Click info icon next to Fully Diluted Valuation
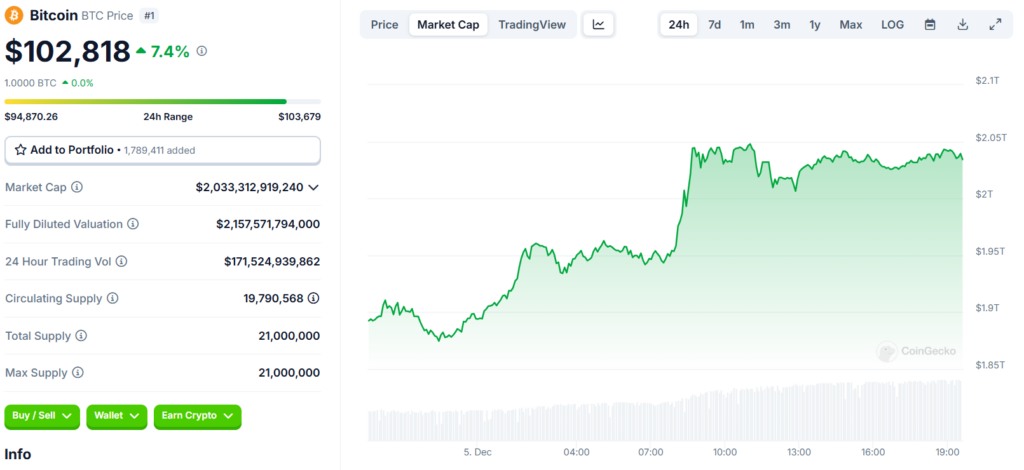 133,224
